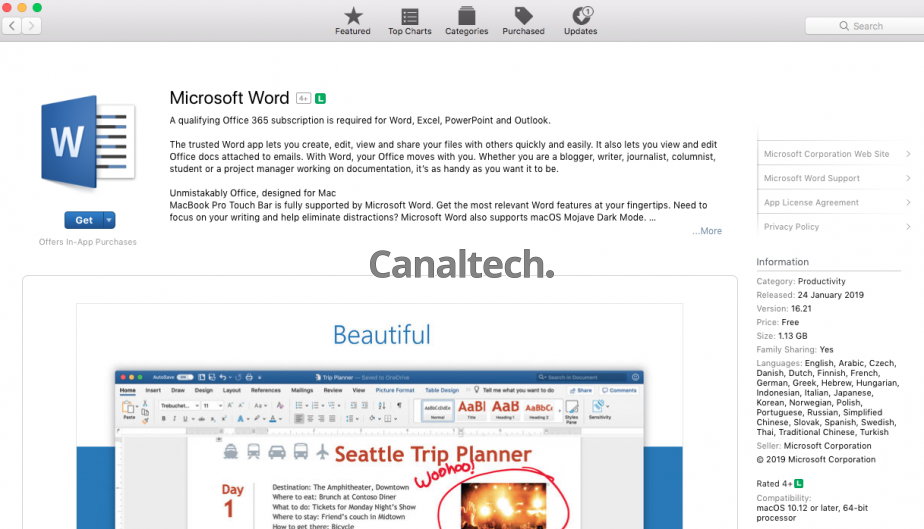Click the Languages list text
This screenshot has height=529, width=924.
pos(827,398)
